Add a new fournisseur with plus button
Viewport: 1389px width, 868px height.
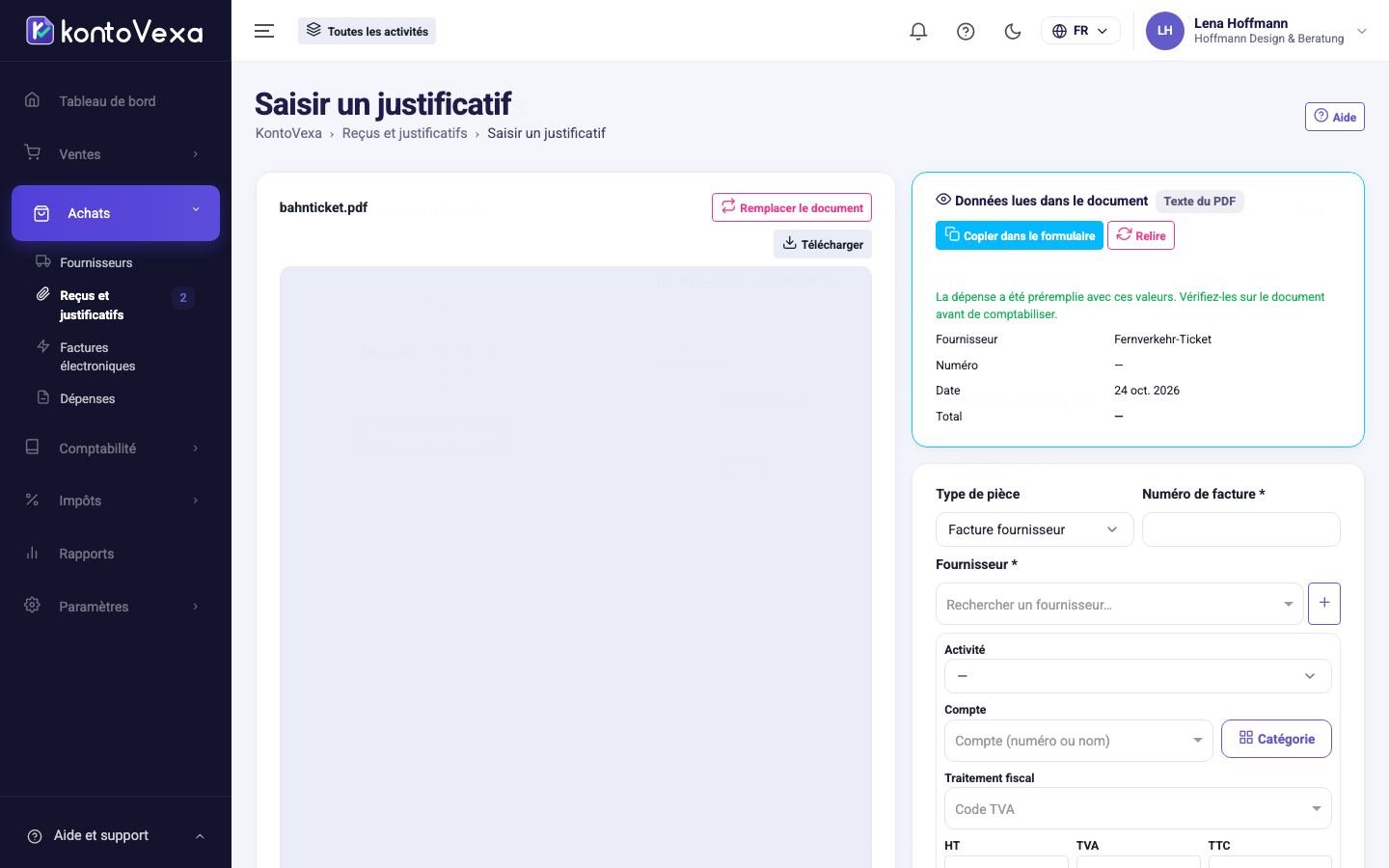point(1324,604)
